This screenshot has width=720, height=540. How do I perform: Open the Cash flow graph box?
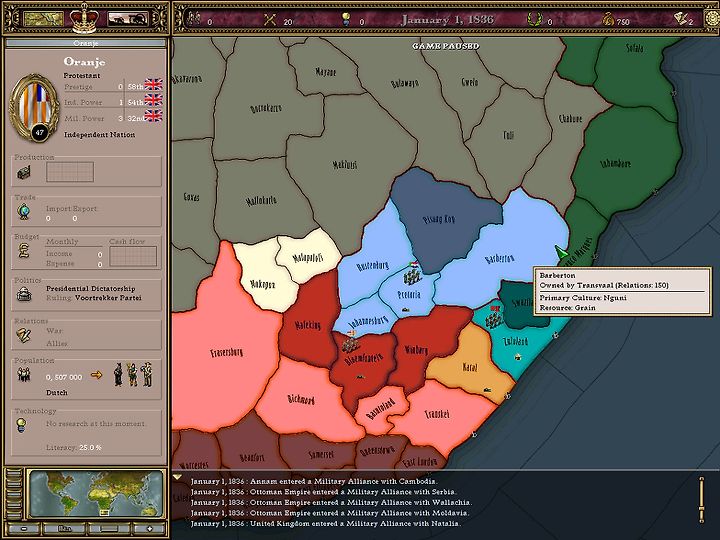click(133, 256)
